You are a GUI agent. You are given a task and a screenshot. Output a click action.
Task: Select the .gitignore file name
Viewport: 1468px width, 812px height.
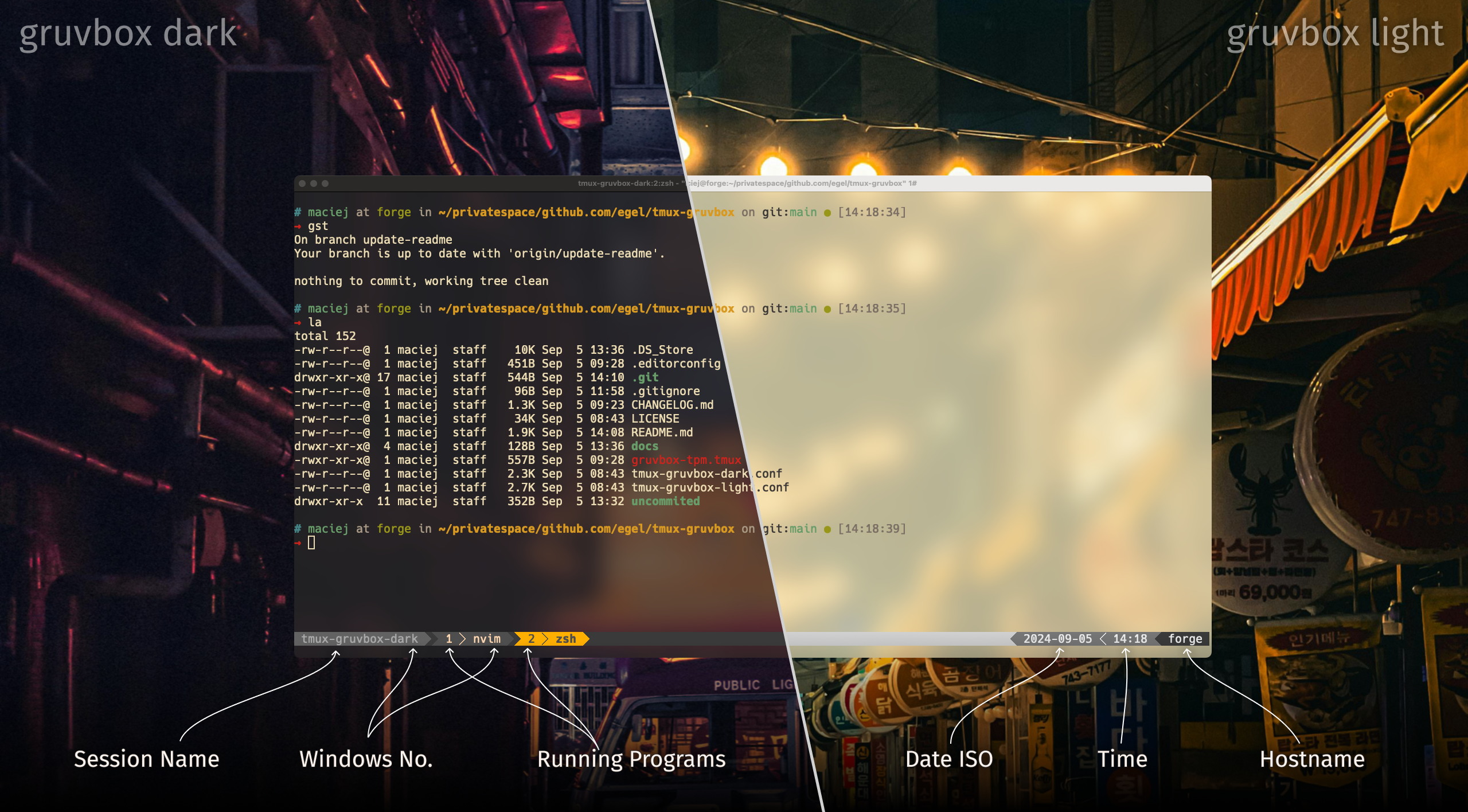[666, 391]
